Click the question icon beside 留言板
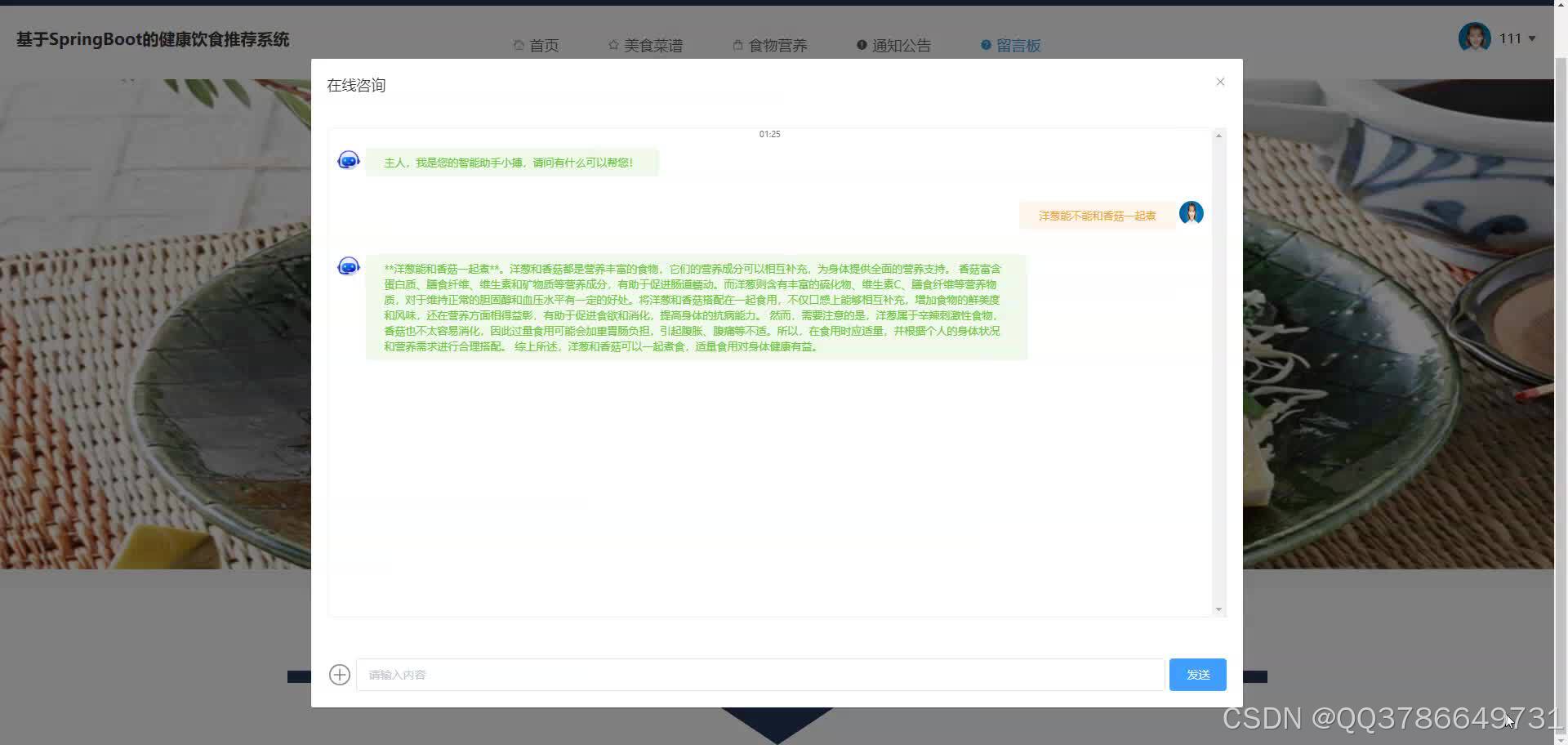This screenshot has height=745, width=1568. click(986, 45)
